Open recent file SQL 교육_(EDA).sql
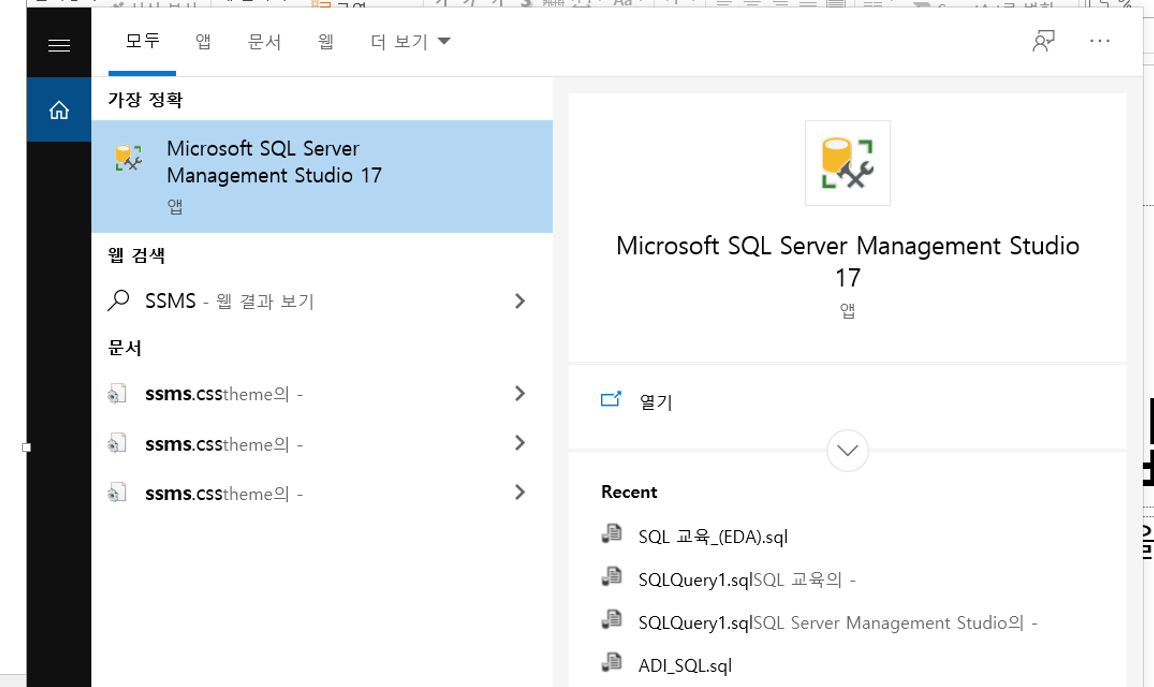This screenshot has width=1154, height=687. (713, 537)
